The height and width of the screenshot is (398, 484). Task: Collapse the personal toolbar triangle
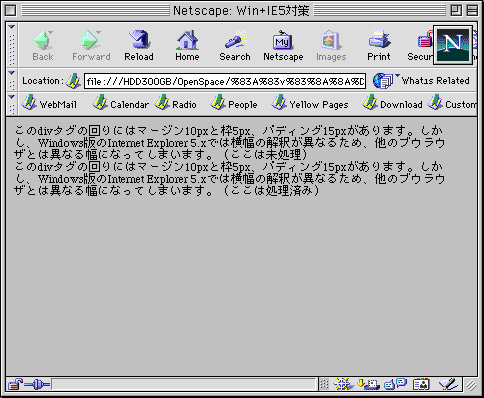(x=12, y=97)
